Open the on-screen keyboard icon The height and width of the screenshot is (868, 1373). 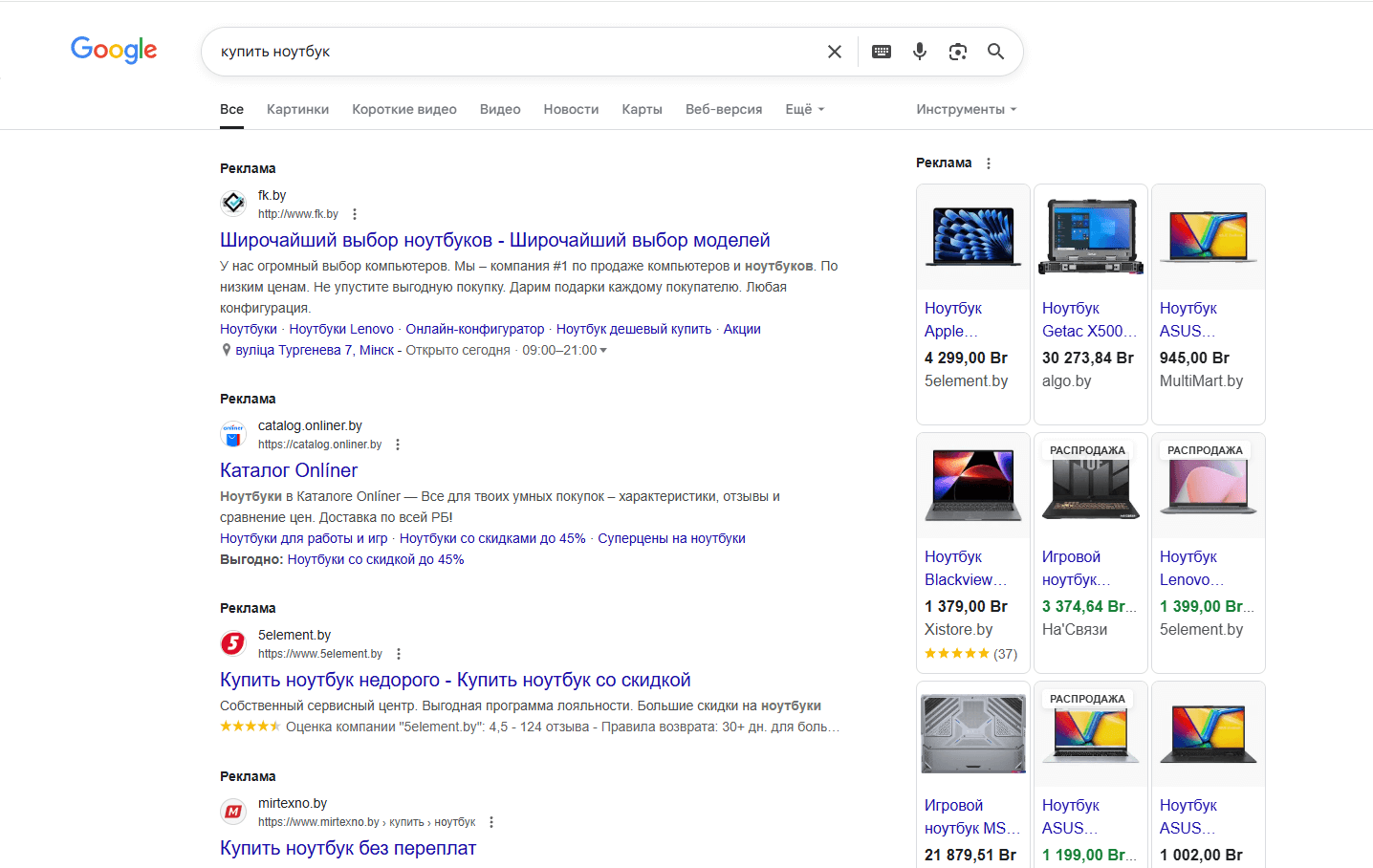[x=882, y=52]
